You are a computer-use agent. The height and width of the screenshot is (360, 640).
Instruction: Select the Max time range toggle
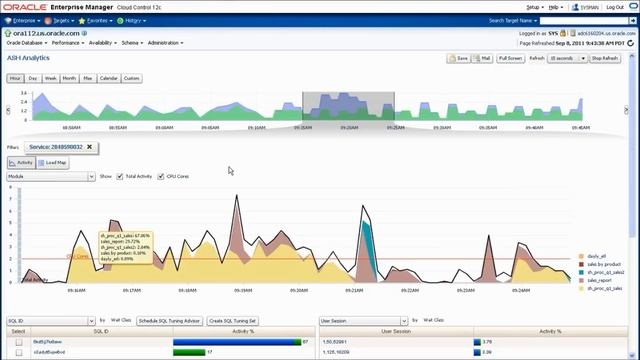[x=88, y=78]
